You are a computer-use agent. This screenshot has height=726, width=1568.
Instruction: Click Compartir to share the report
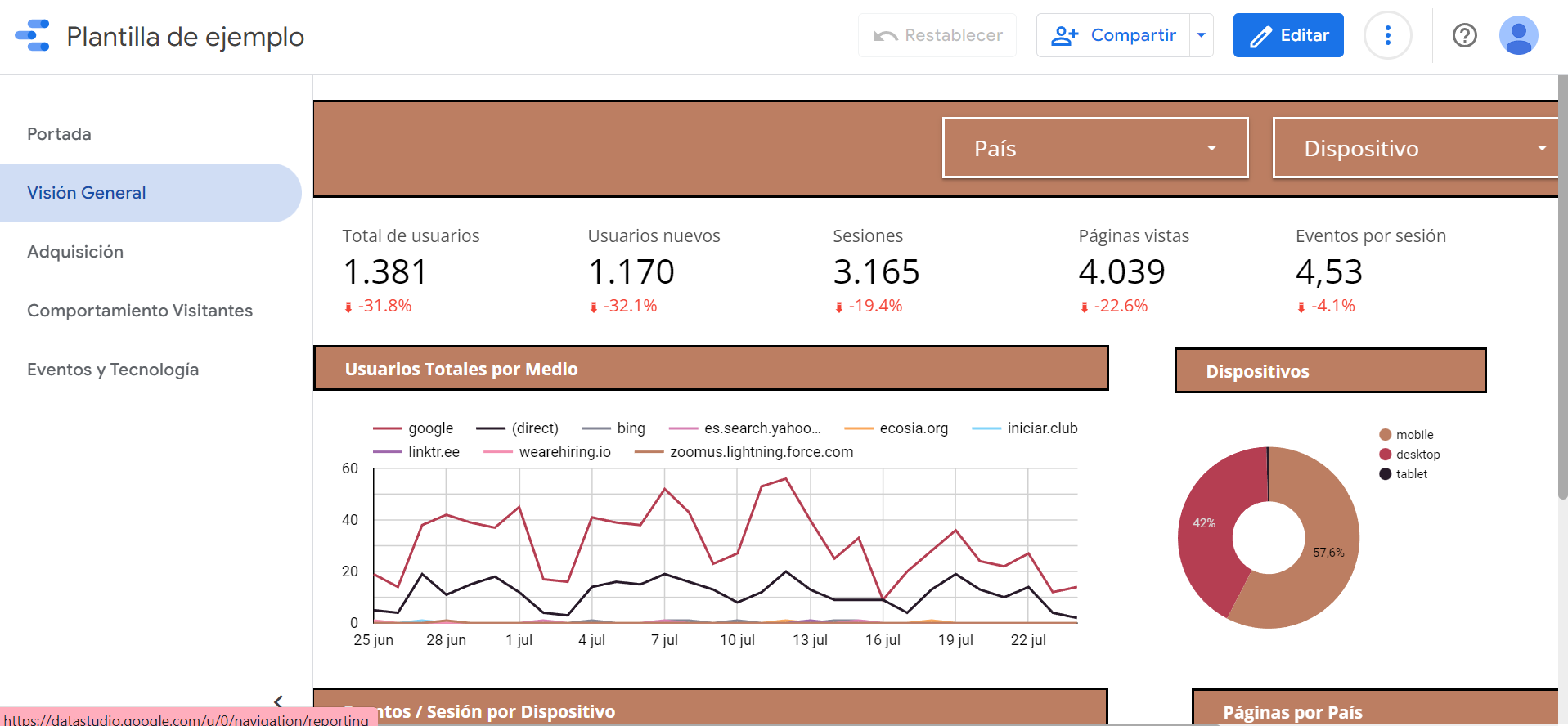1113,35
